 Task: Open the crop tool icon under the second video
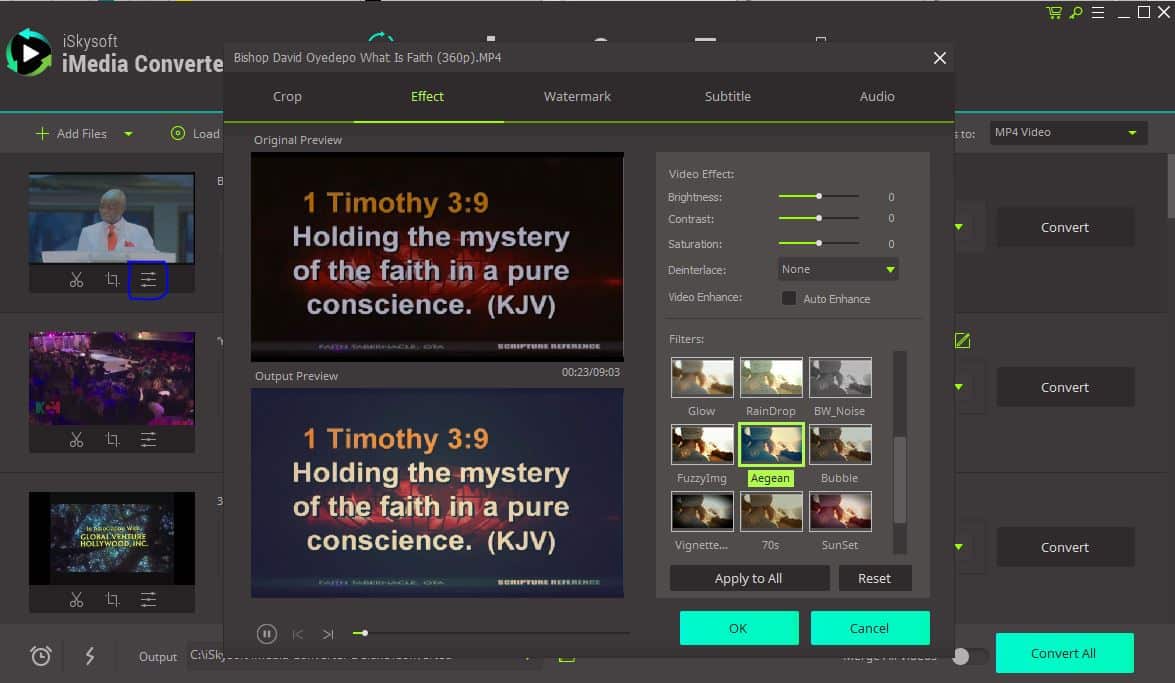coord(112,439)
